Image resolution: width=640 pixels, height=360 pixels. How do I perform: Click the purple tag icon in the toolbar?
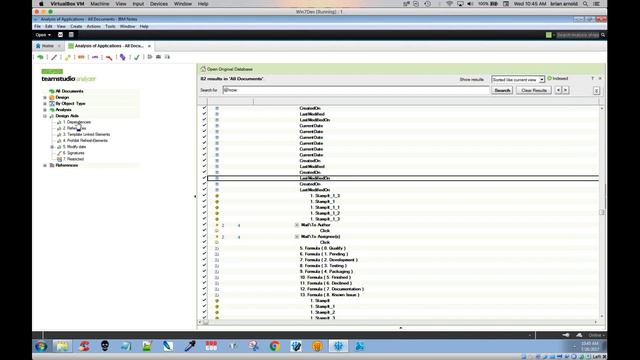point(122,57)
